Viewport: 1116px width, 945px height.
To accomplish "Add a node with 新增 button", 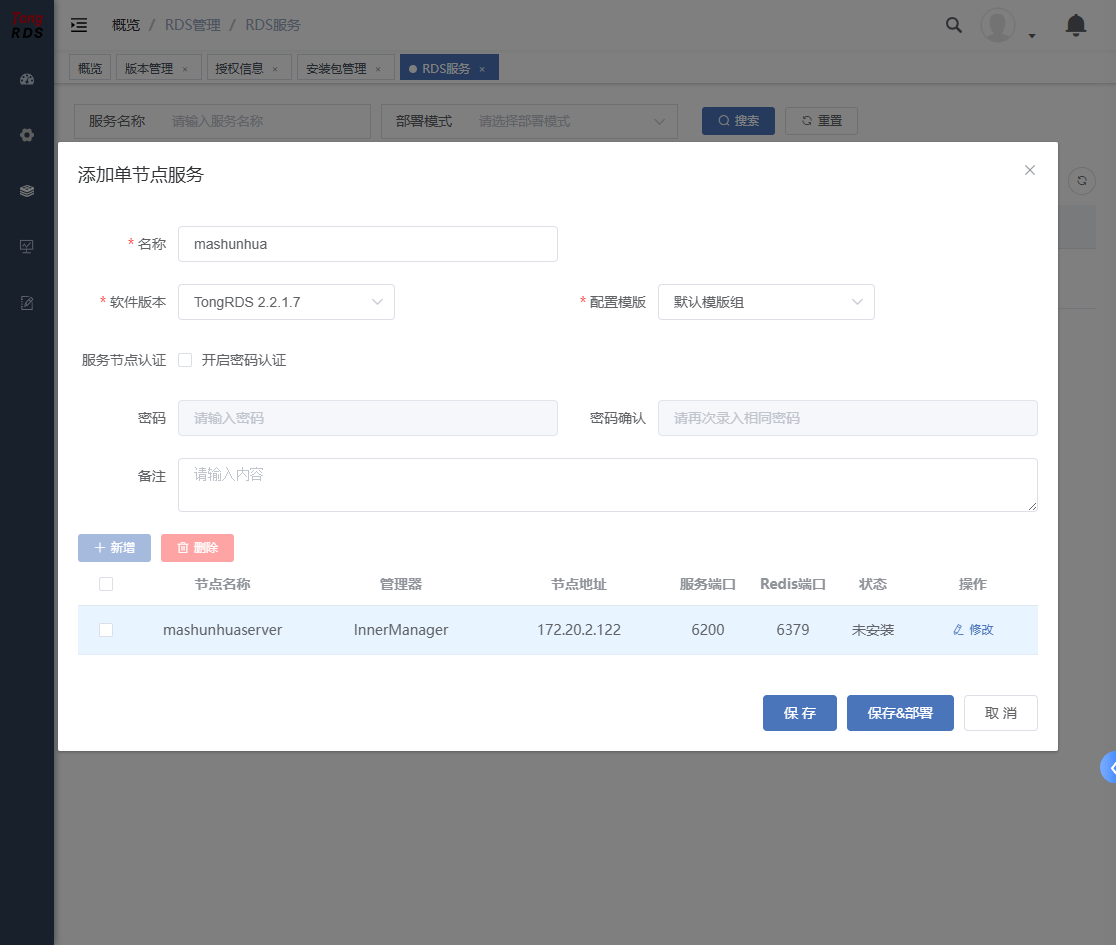I will pyautogui.click(x=115, y=548).
